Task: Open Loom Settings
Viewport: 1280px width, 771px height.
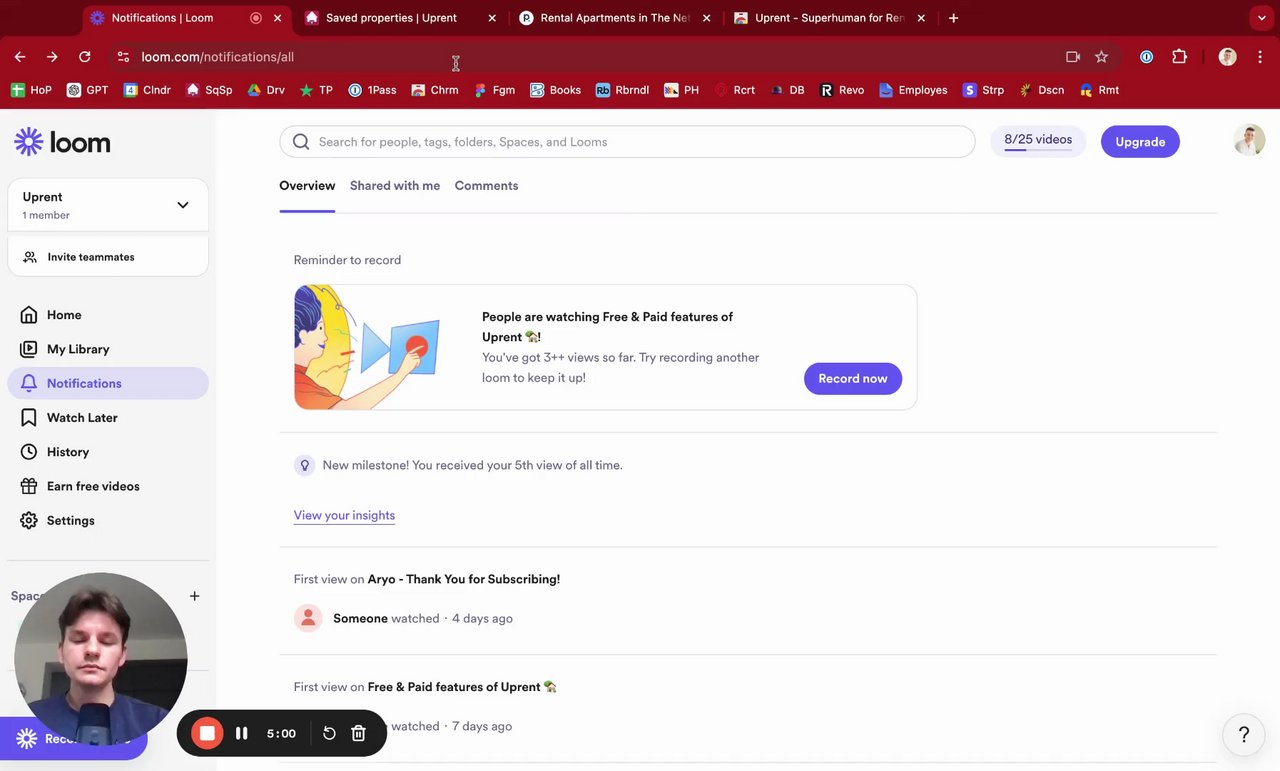Action: [x=70, y=521]
